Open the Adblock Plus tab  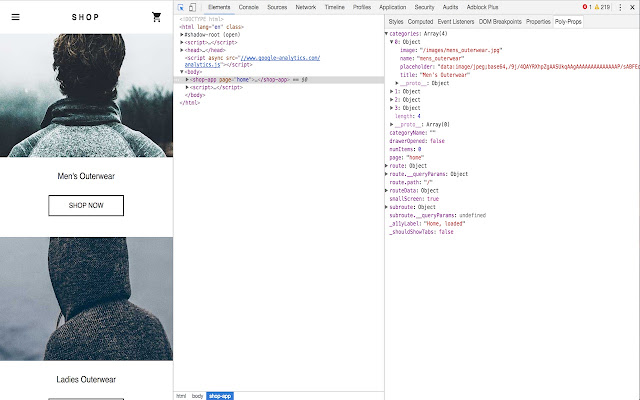pos(482,7)
